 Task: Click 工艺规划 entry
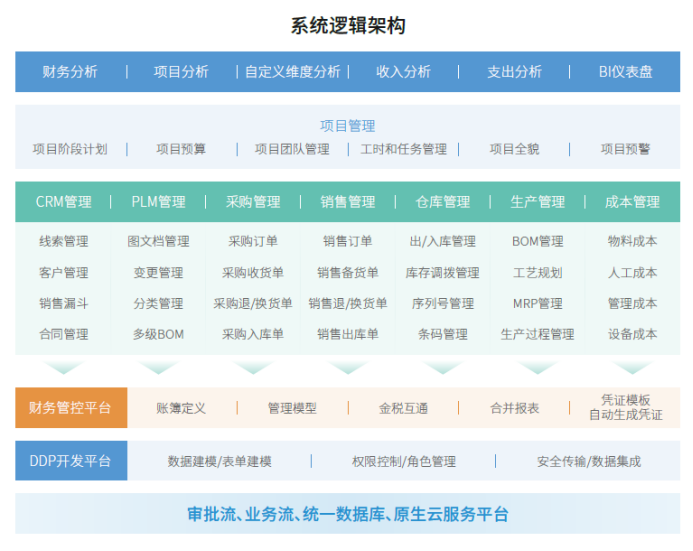(537, 273)
